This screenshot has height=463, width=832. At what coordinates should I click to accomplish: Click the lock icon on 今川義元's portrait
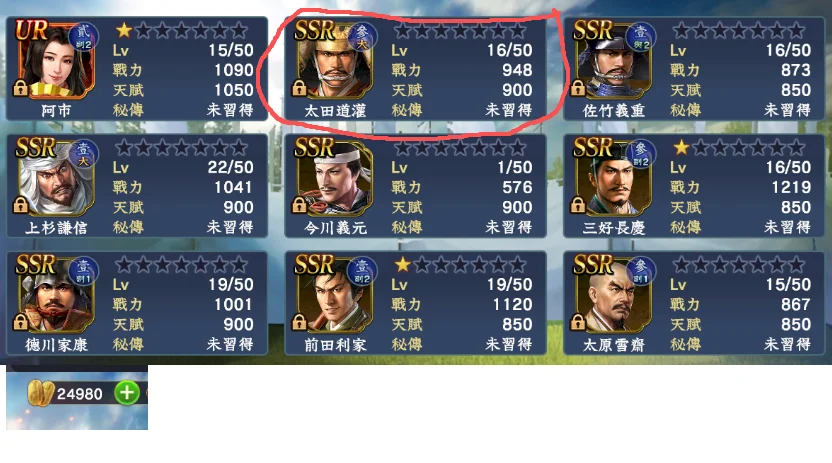[299, 205]
